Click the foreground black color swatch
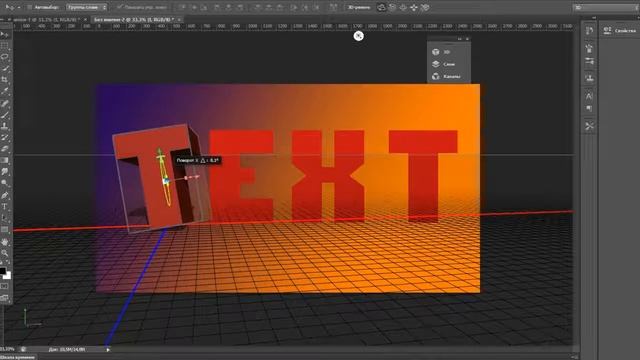The height and width of the screenshot is (360, 640). pyautogui.click(x=2, y=271)
